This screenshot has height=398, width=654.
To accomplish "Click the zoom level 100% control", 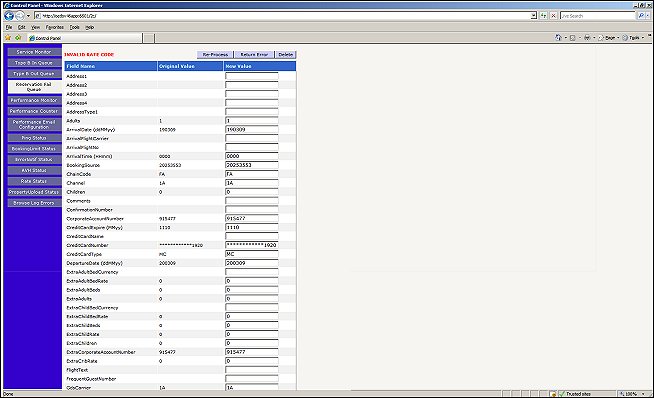I will [x=629, y=394].
